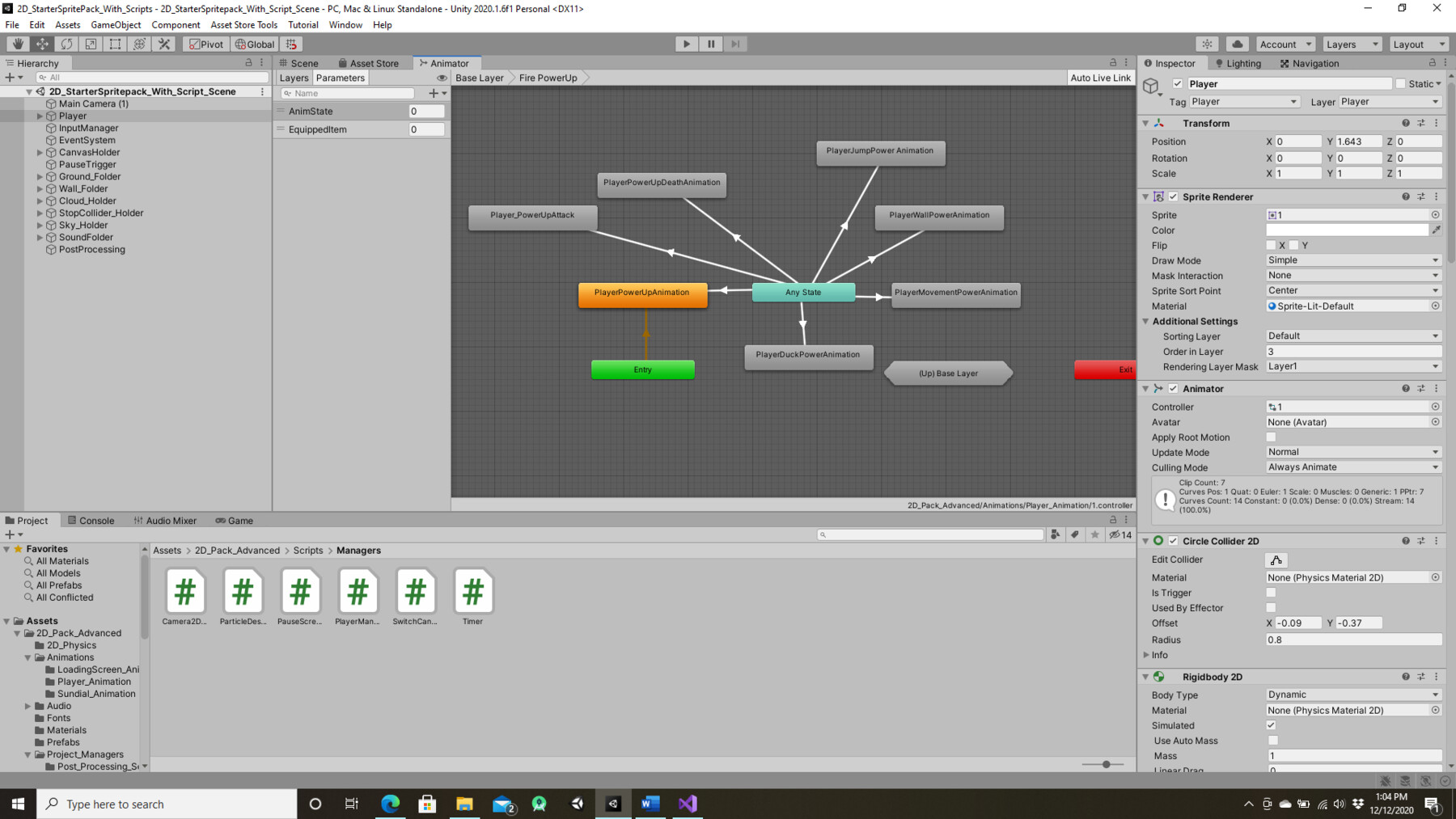Click search by label icon in Project
Image resolution: width=1456 pixels, height=819 pixels.
pos(1075,534)
